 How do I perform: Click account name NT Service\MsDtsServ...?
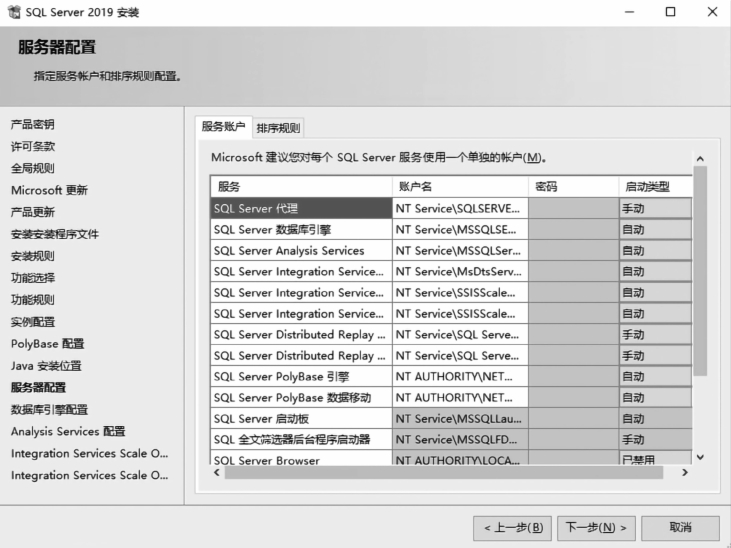(460, 271)
